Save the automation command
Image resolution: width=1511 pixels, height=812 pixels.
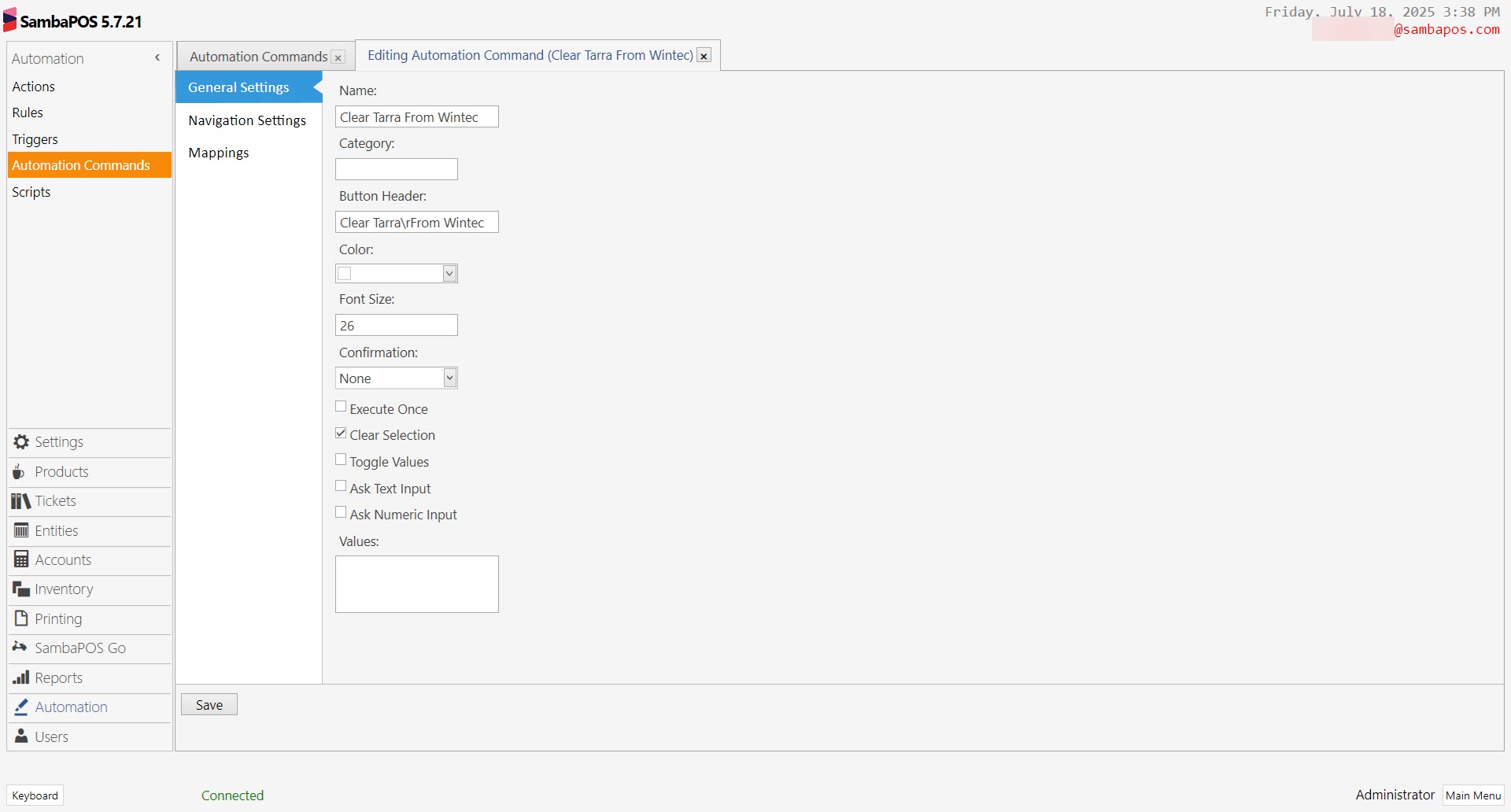(x=209, y=703)
